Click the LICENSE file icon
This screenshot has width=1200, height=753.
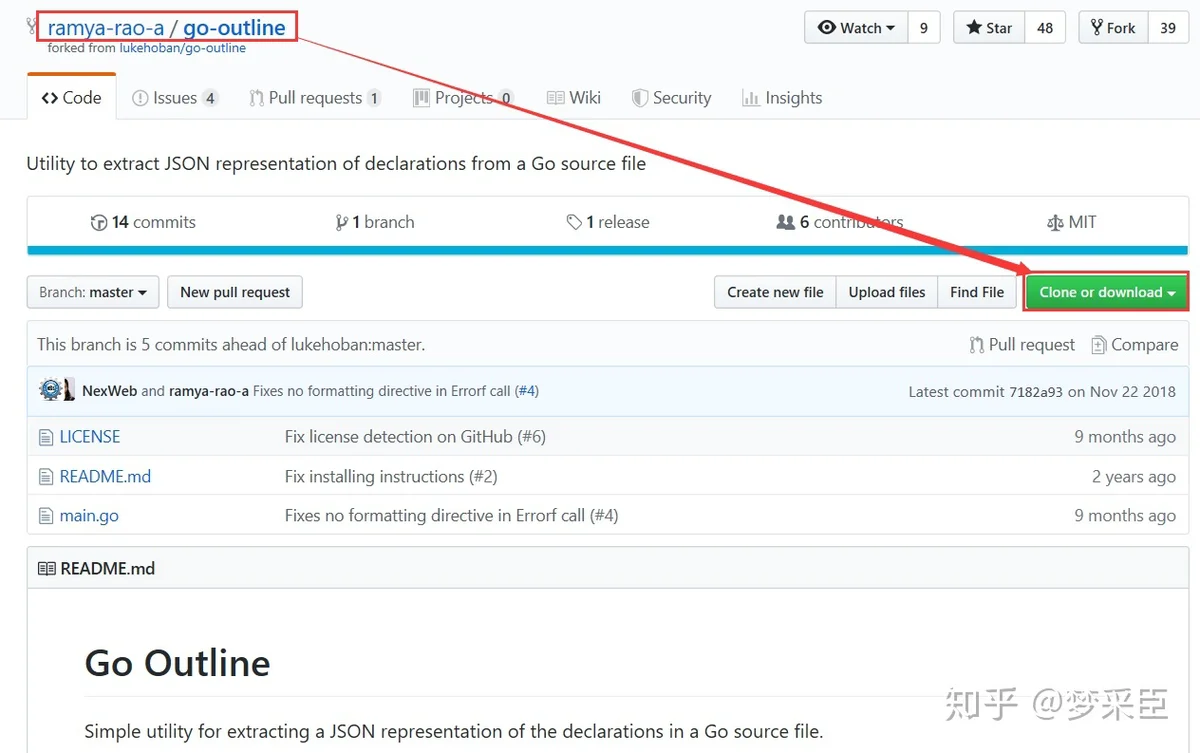click(45, 437)
